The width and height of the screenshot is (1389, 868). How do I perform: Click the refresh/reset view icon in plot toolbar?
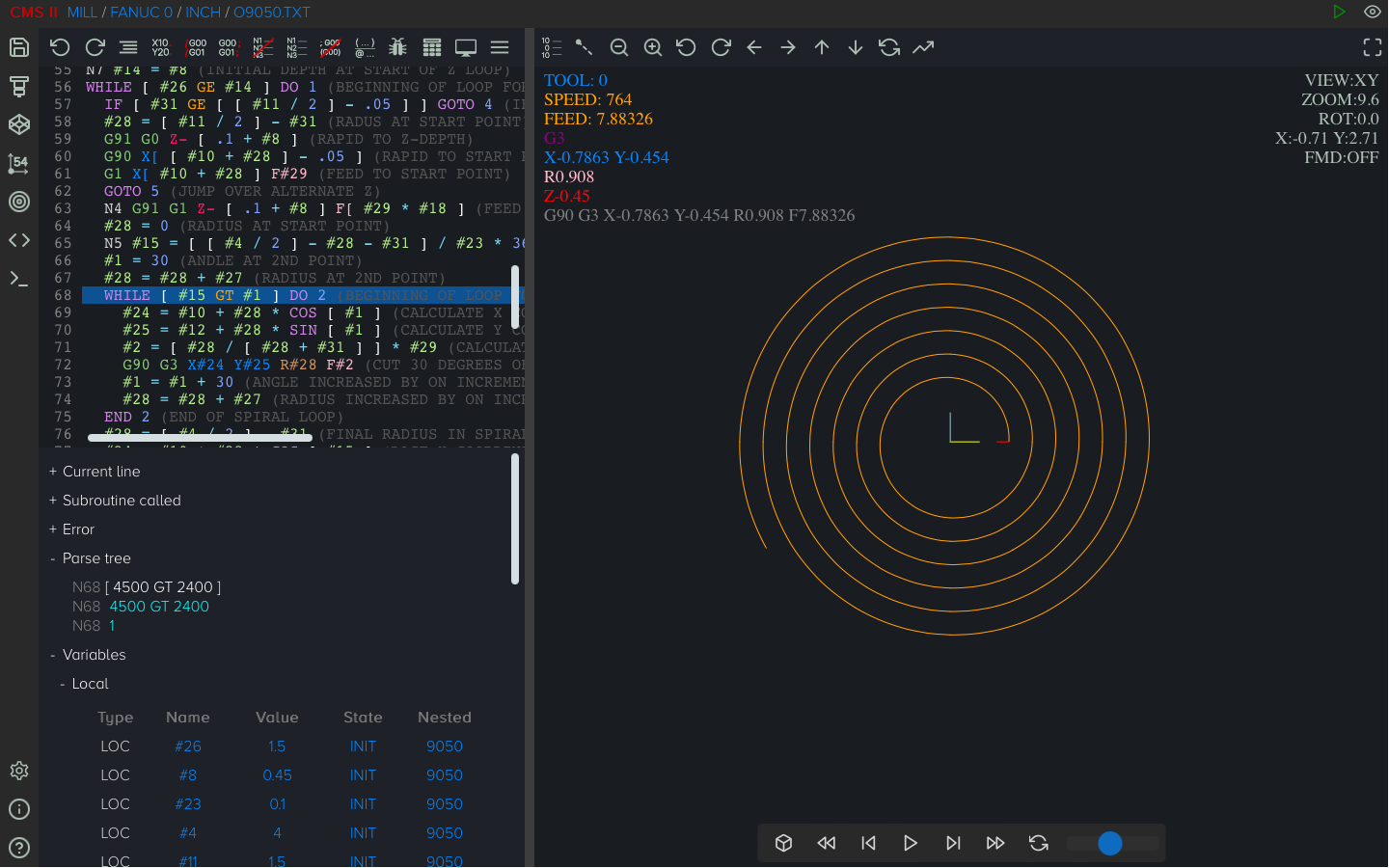tap(889, 47)
